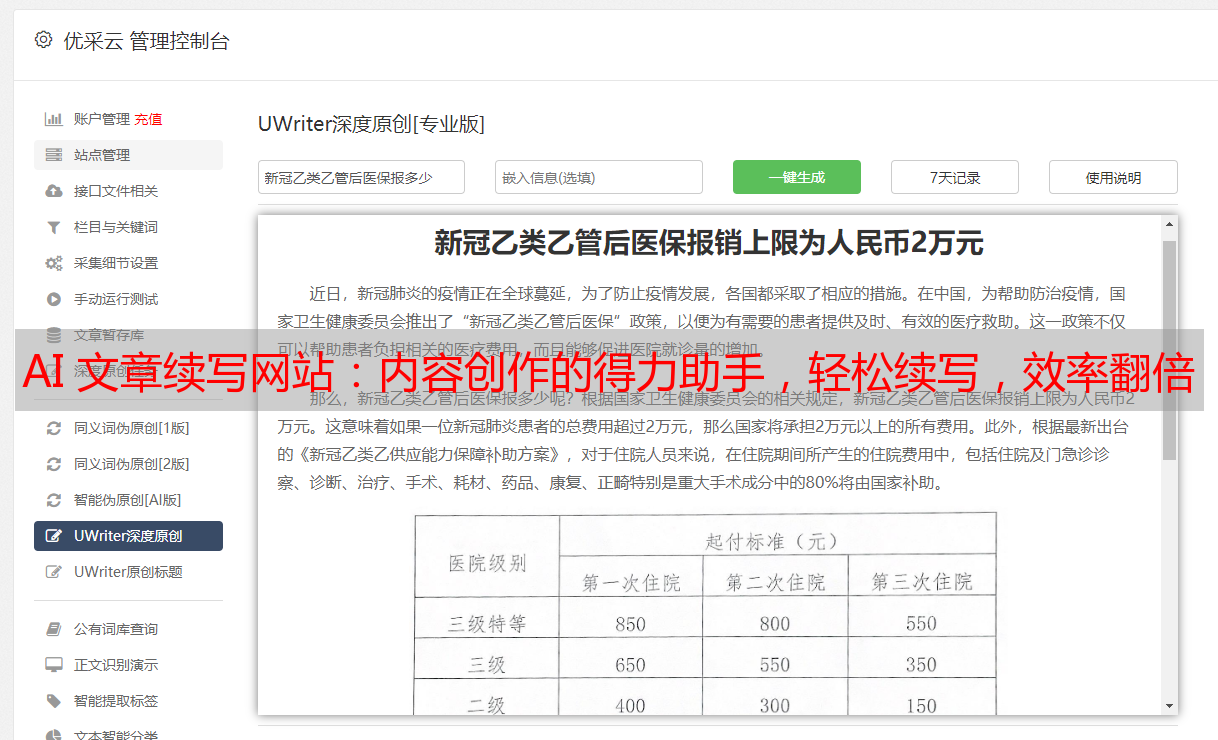Click the 使用说明 button

click(x=1112, y=177)
